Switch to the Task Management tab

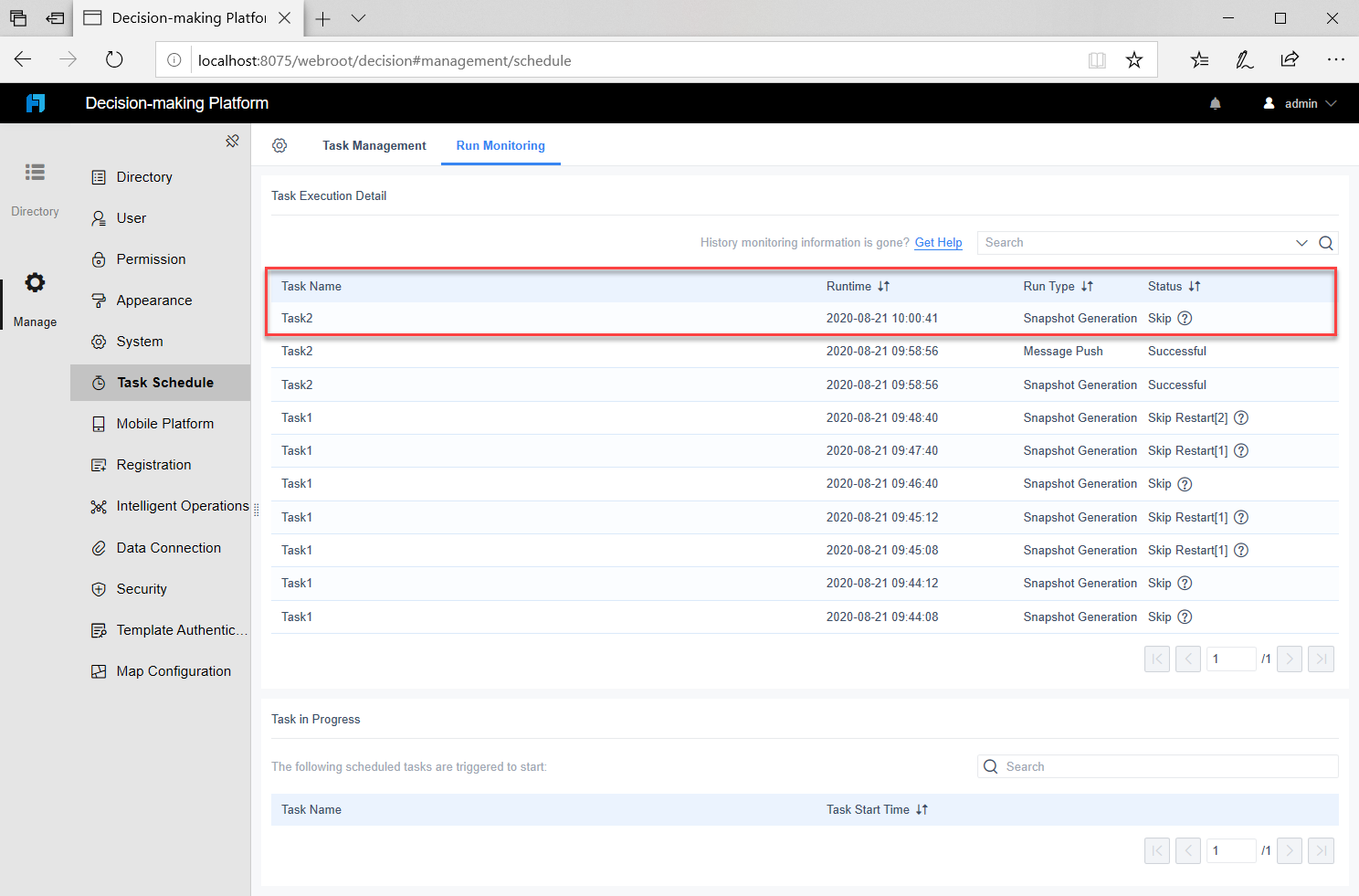tap(374, 145)
